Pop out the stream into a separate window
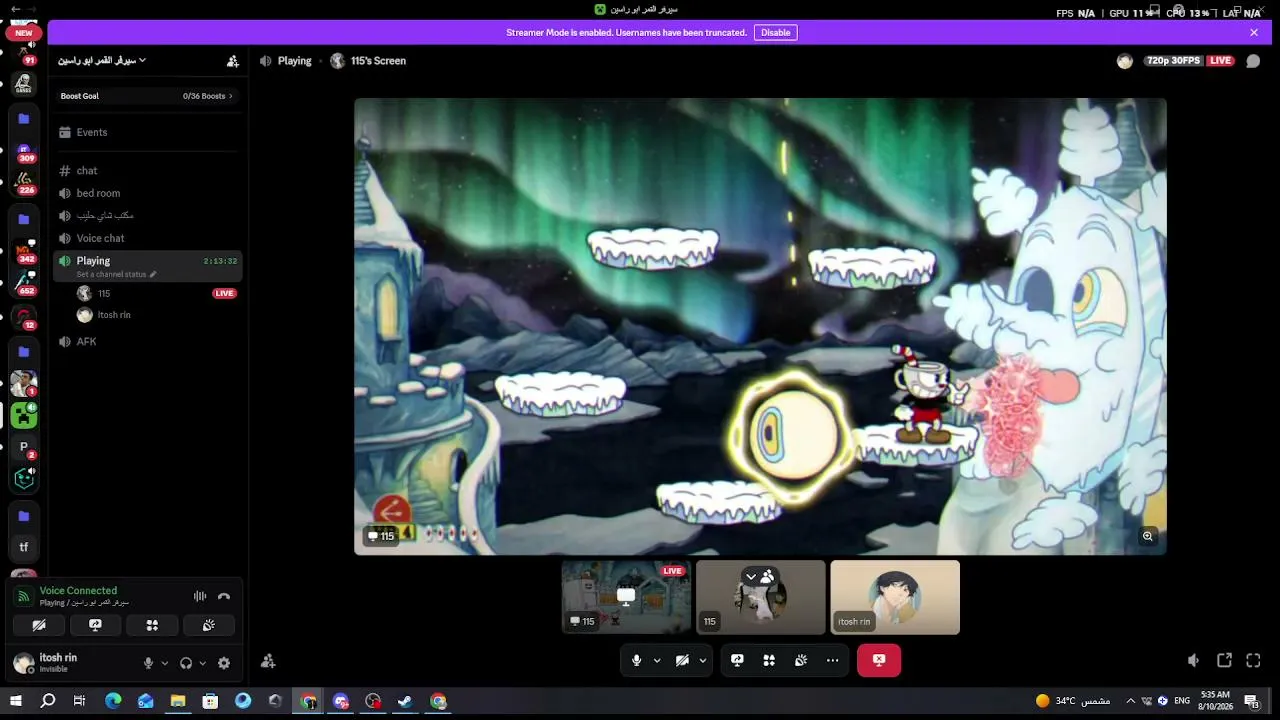The image size is (1280, 720). 1224,661
